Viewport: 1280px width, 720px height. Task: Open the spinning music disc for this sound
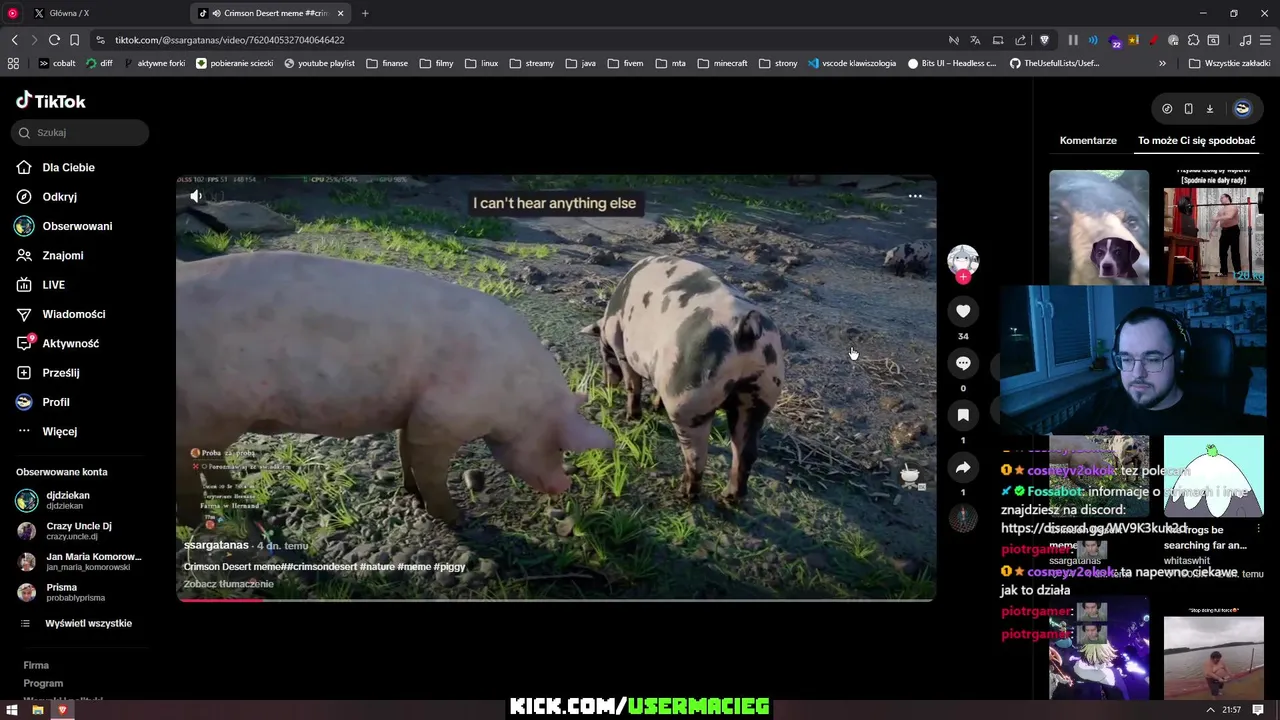pyautogui.click(x=963, y=518)
